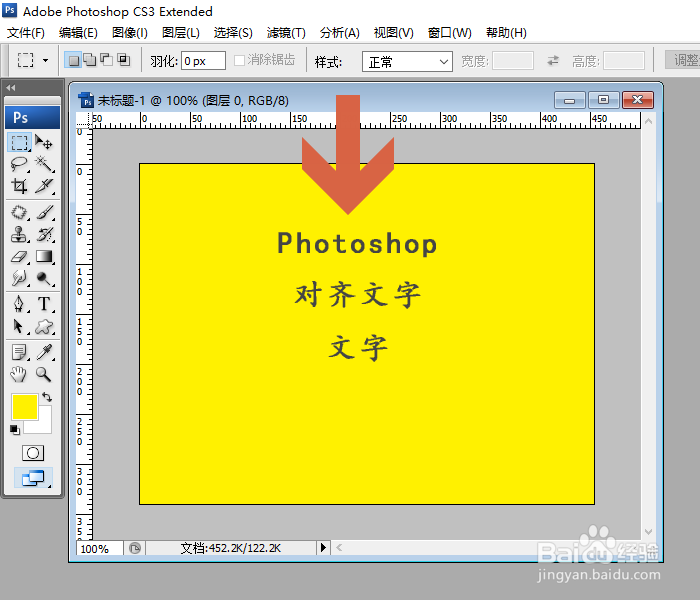Open the 帮助(H) menu

tap(506, 33)
